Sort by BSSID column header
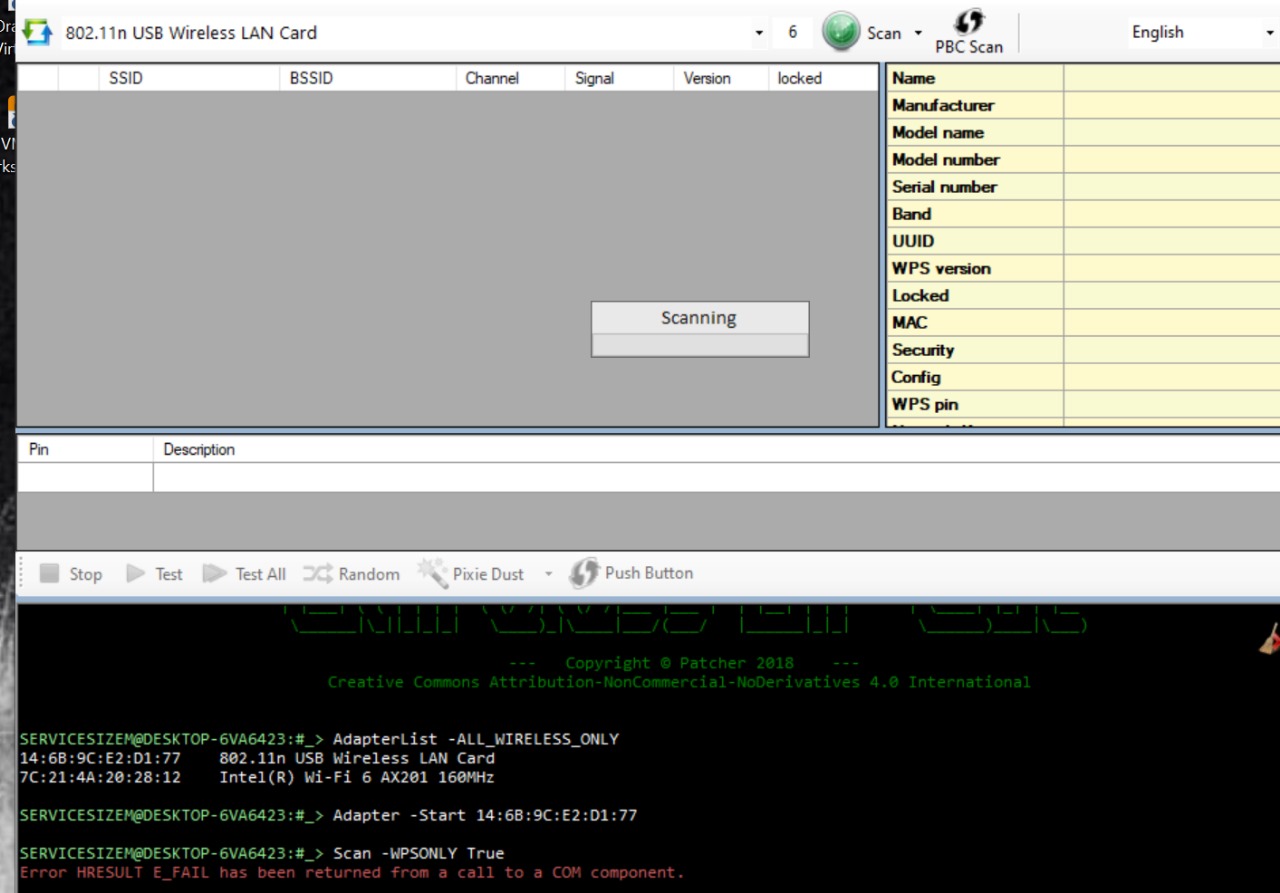This screenshot has width=1280, height=893. pos(367,78)
